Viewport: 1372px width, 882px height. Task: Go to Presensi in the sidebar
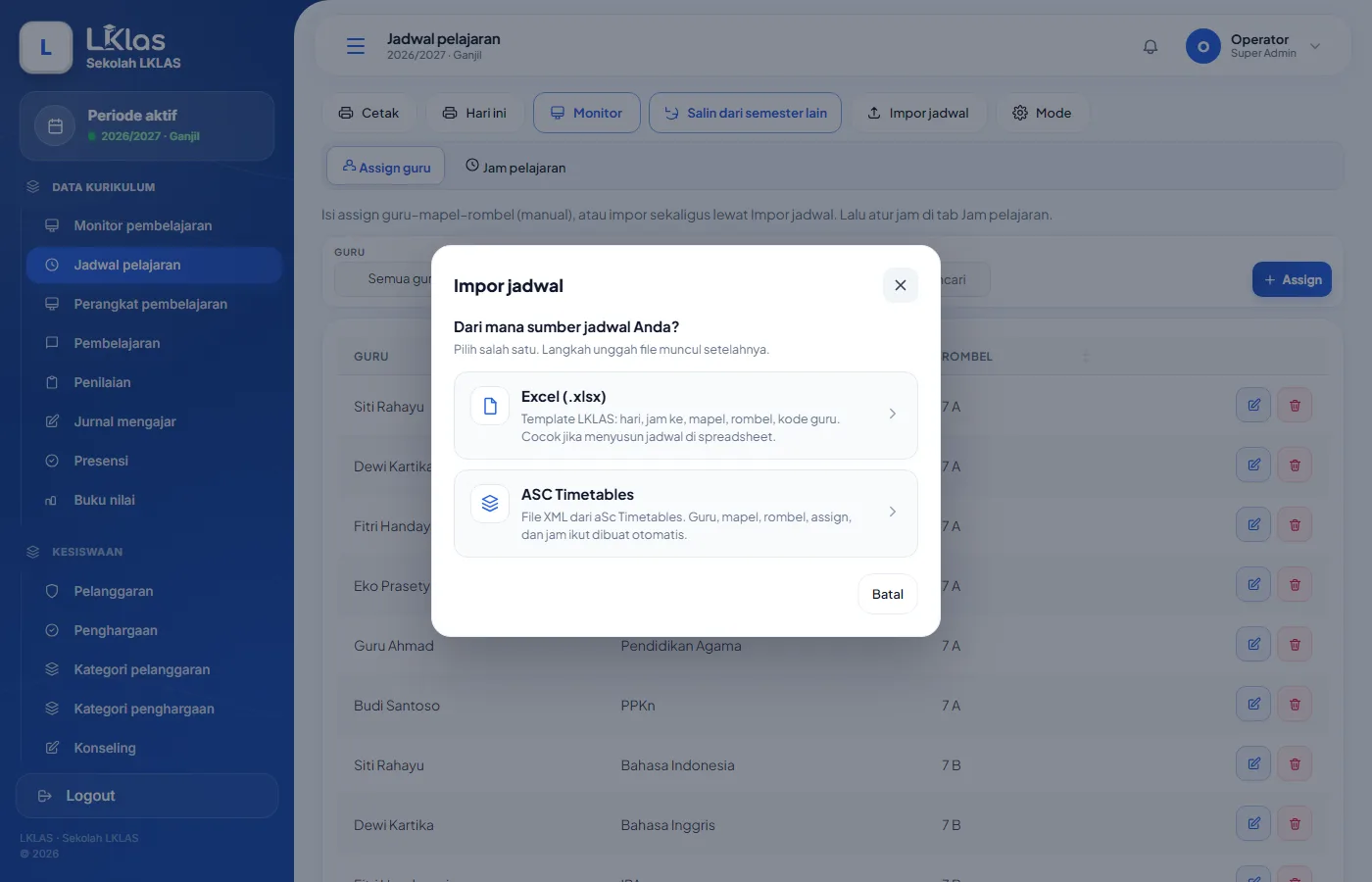pos(154,461)
